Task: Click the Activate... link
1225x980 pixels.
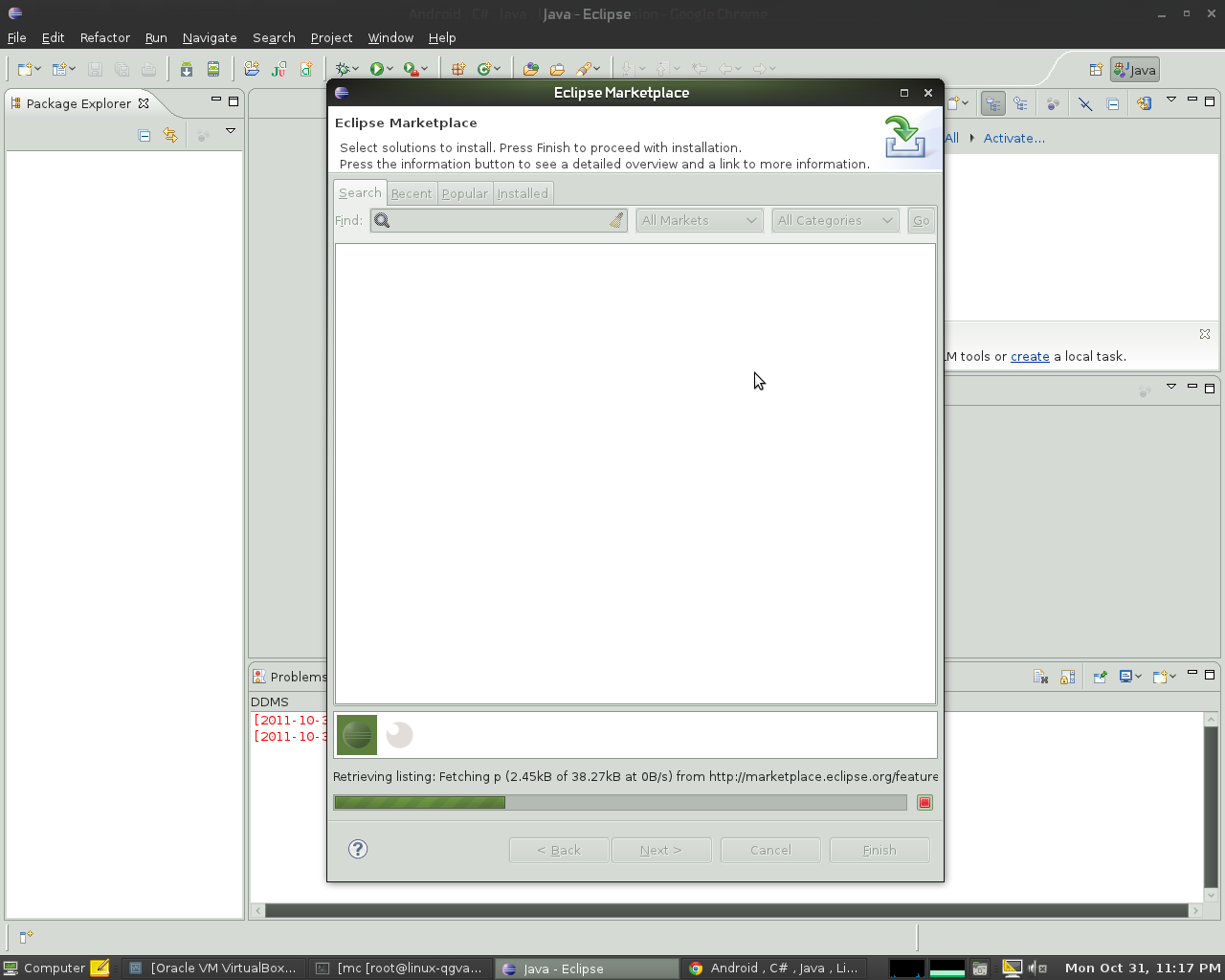Action: [1013, 138]
